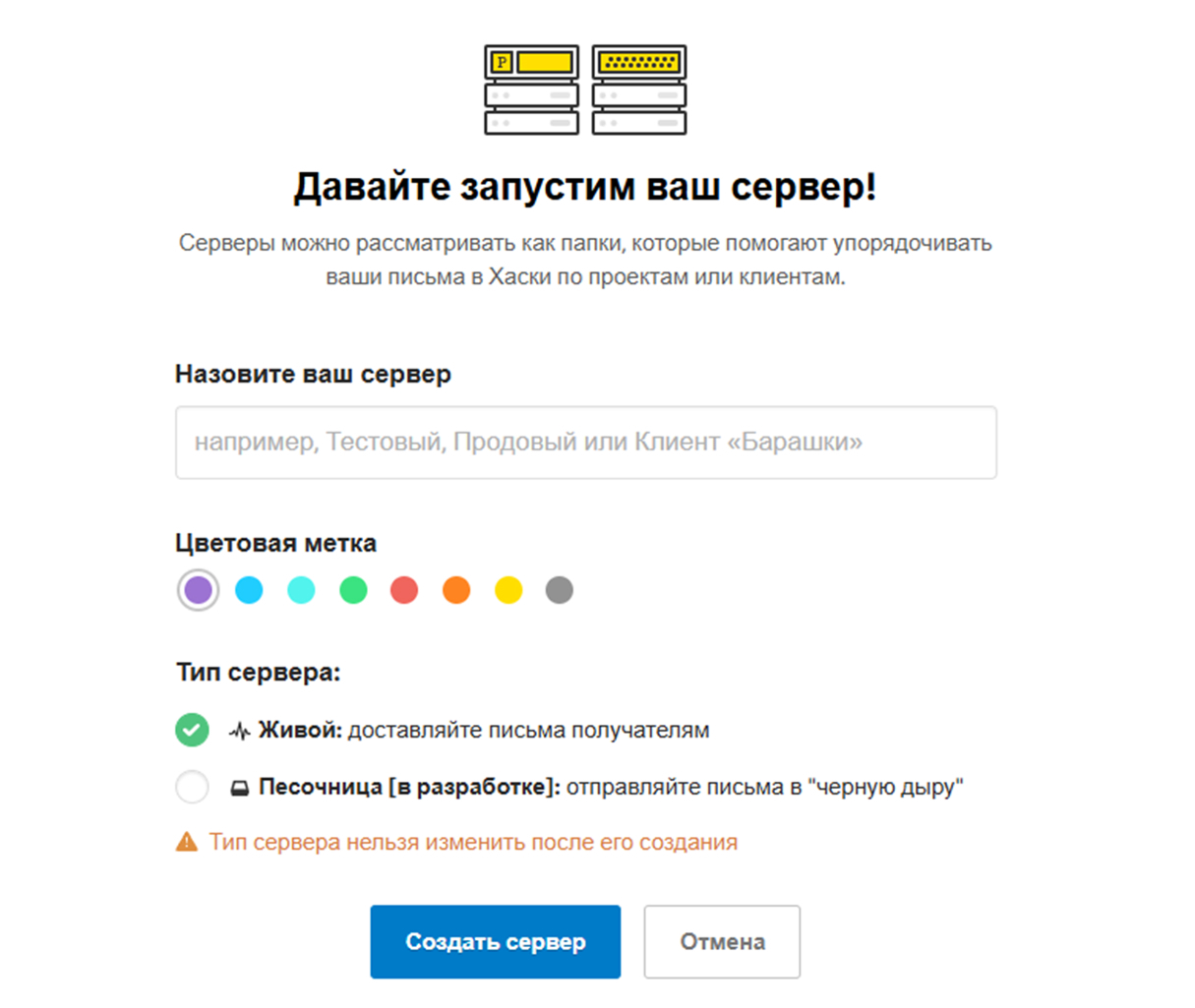Viewport: 1195px width, 1008px height.
Task: Pick the green color label
Action: click(x=353, y=590)
